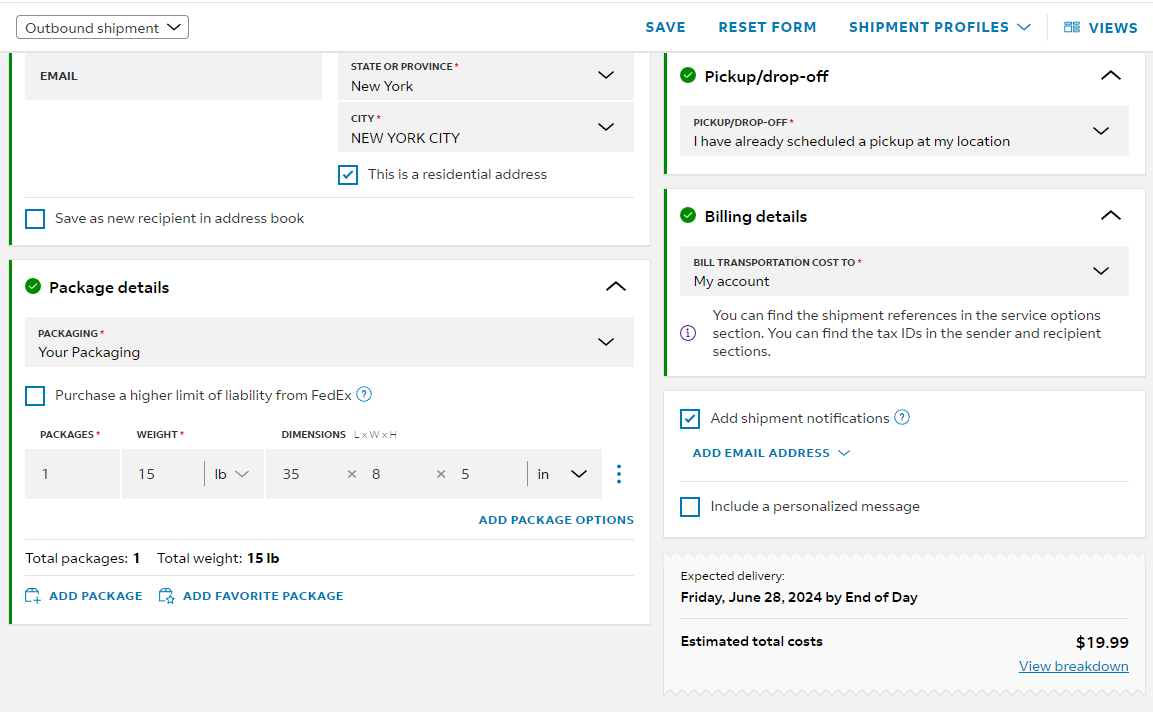The height and width of the screenshot is (712, 1153).
Task: Click Add Favorite Package text link
Action: click(263, 596)
